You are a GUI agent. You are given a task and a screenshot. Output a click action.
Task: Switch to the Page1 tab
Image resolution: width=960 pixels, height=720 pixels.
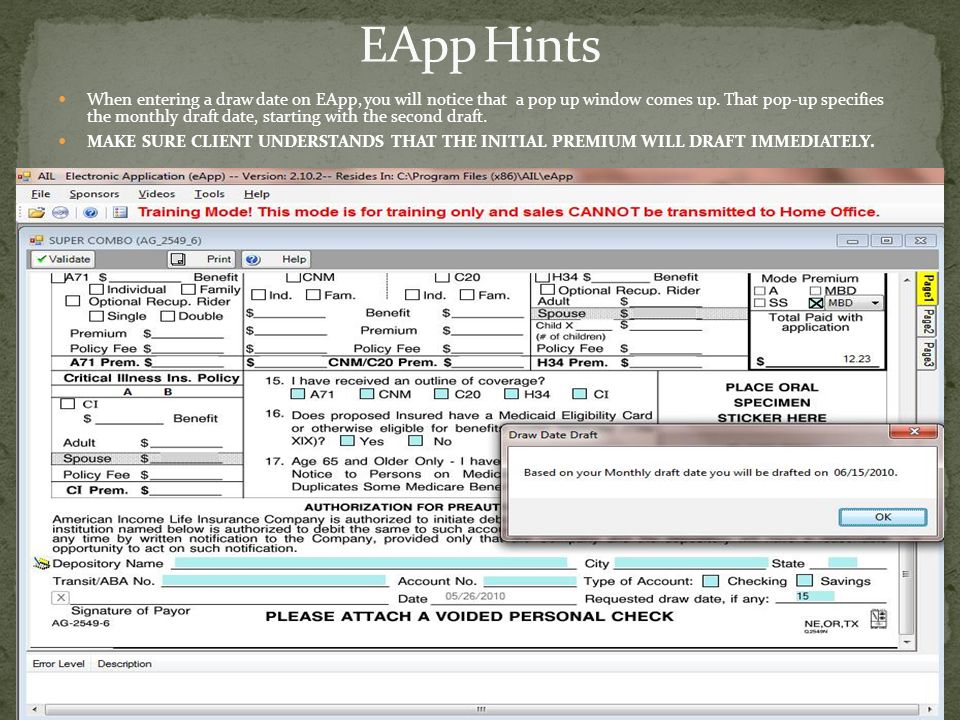pos(928,288)
